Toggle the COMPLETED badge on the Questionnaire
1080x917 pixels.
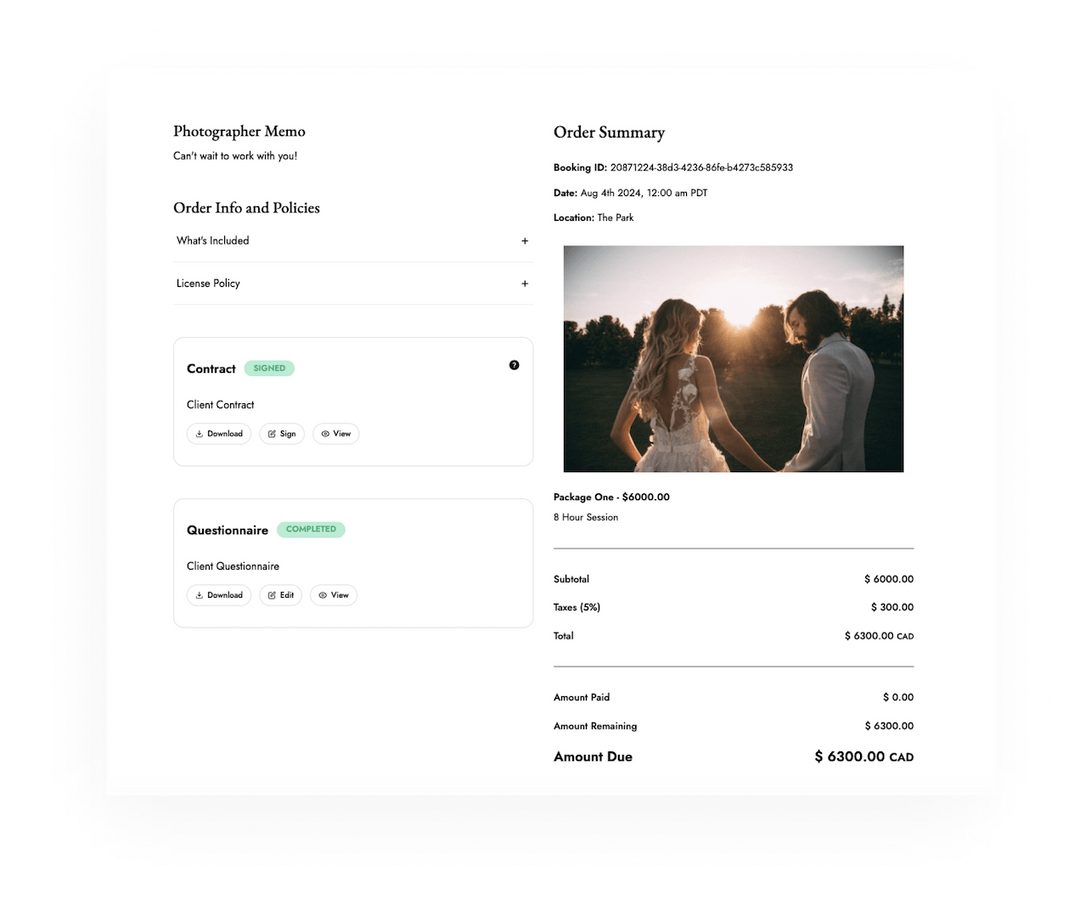pos(311,529)
